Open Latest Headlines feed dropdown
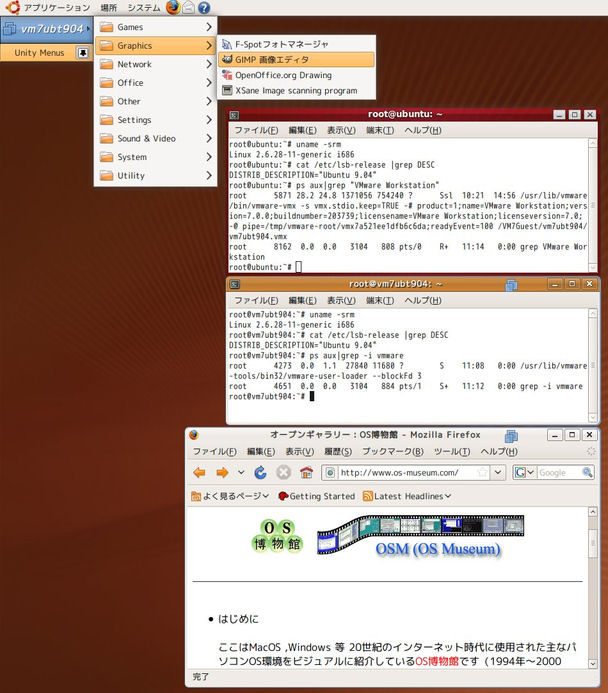 pyautogui.click(x=407, y=496)
